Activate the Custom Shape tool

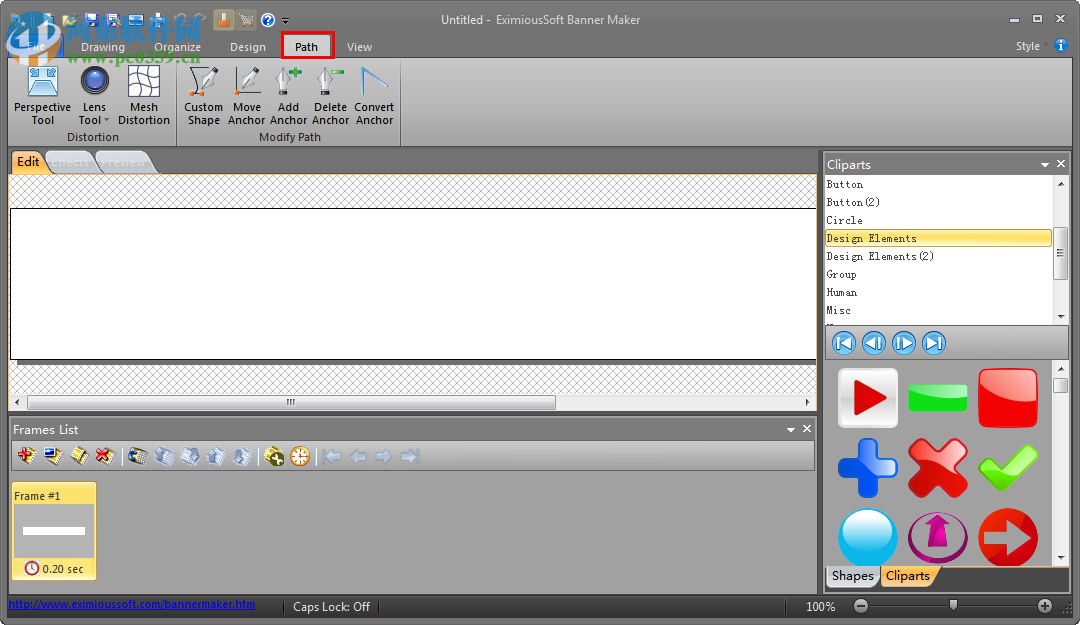point(203,95)
